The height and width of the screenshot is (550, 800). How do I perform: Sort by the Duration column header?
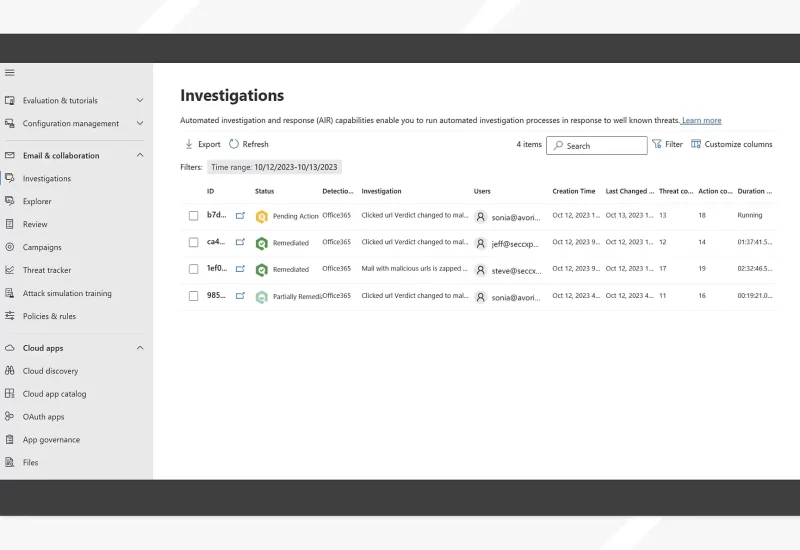tap(755, 191)
